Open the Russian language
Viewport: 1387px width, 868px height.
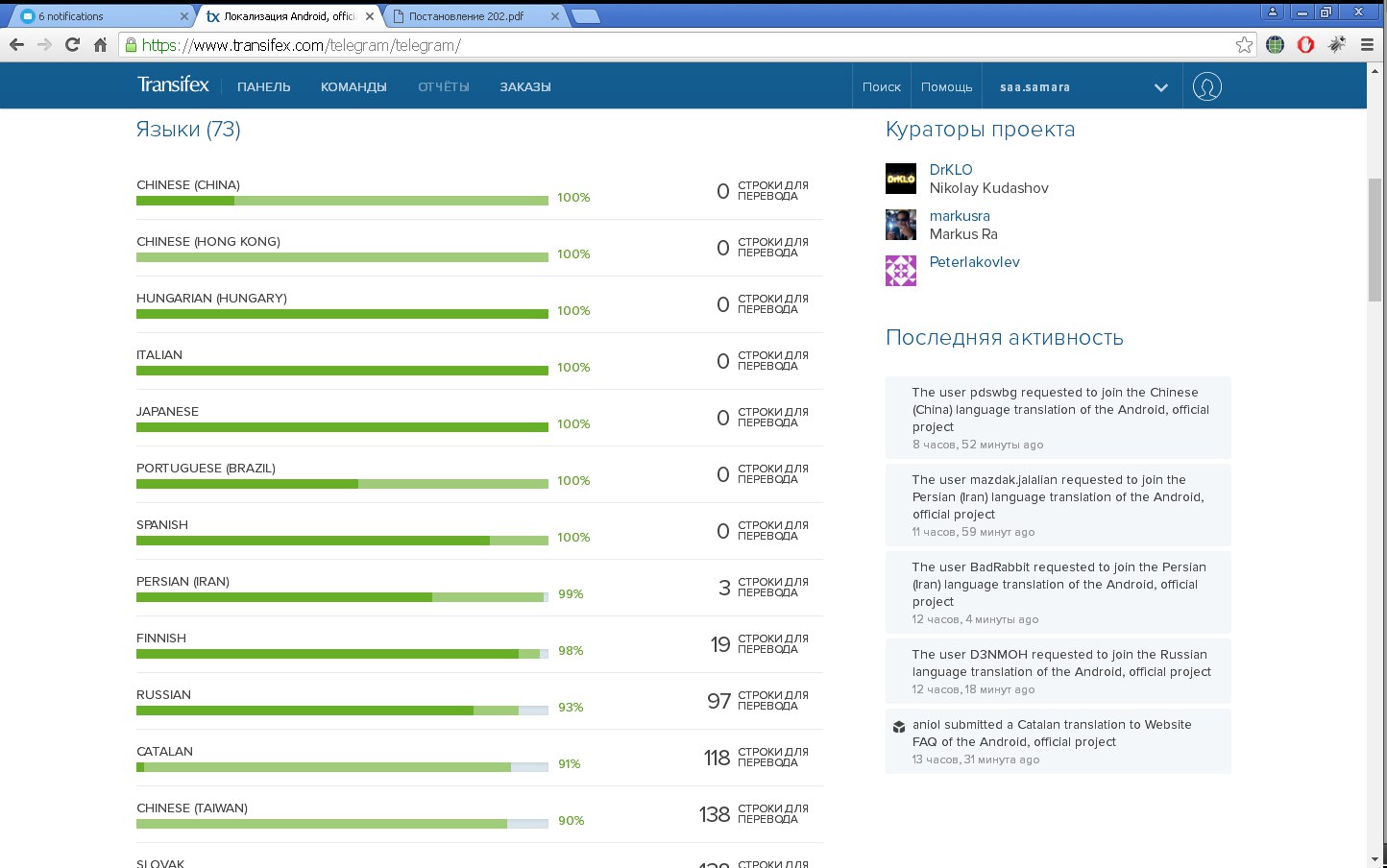[x=163, y=695]
